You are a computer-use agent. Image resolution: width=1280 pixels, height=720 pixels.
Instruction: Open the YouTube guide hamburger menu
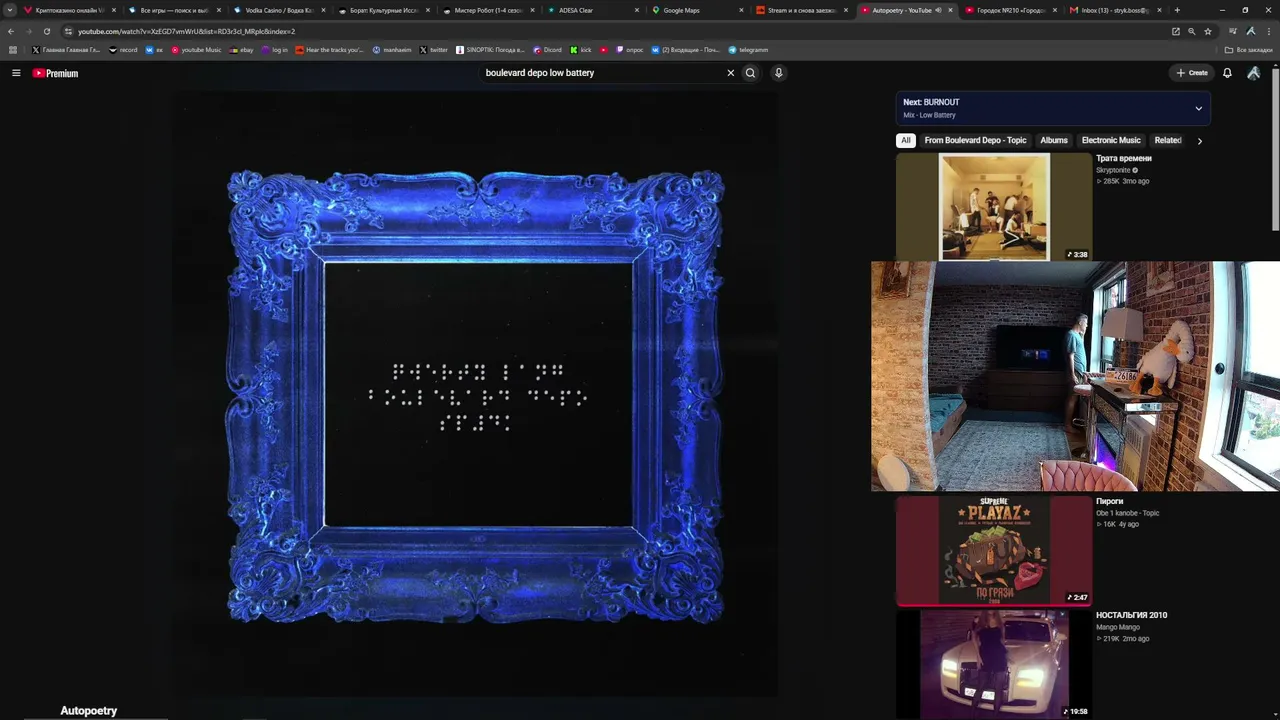[x=16, y=73]
